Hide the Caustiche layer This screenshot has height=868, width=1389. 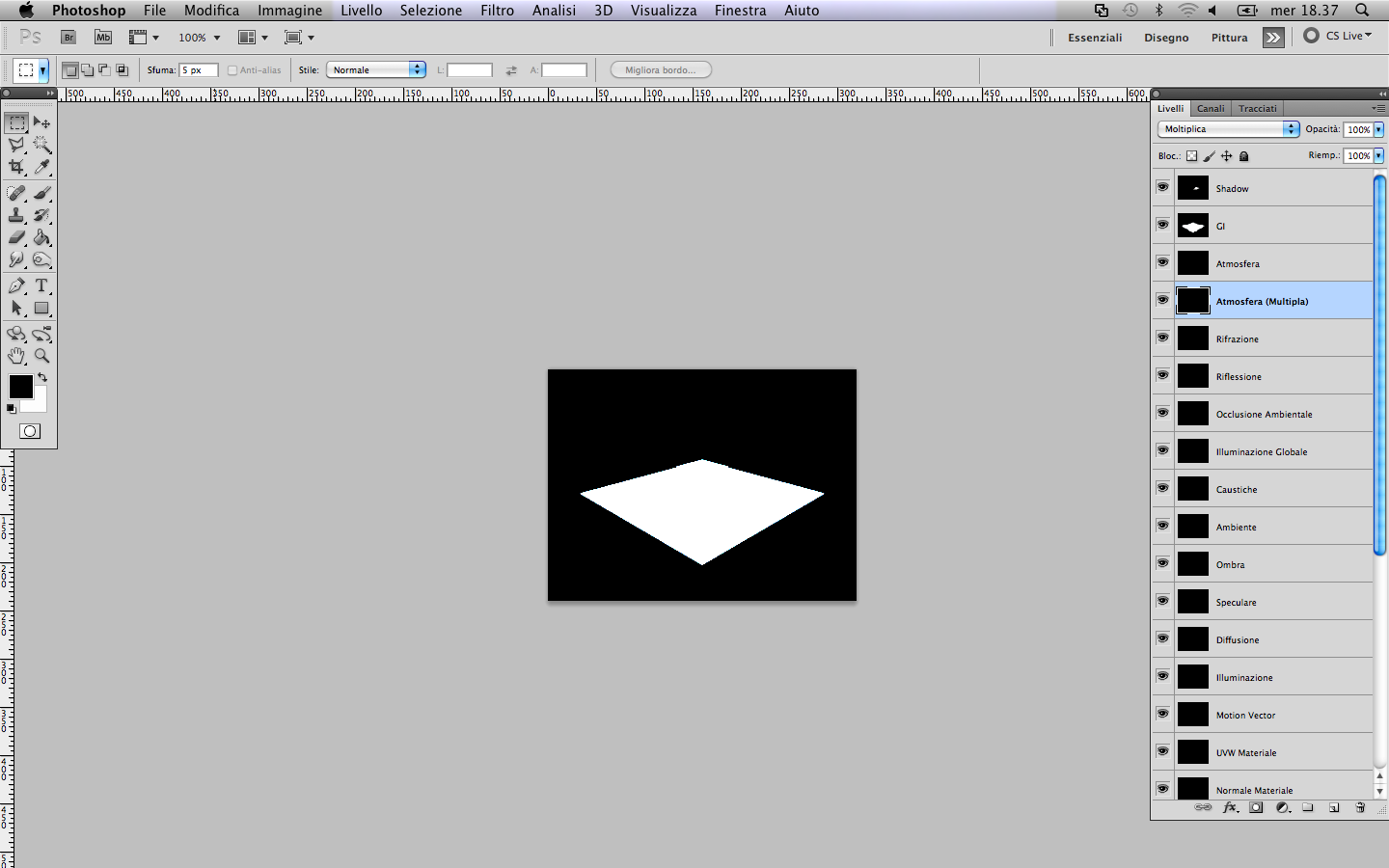pyautogui.click(x=1162, y=488)
